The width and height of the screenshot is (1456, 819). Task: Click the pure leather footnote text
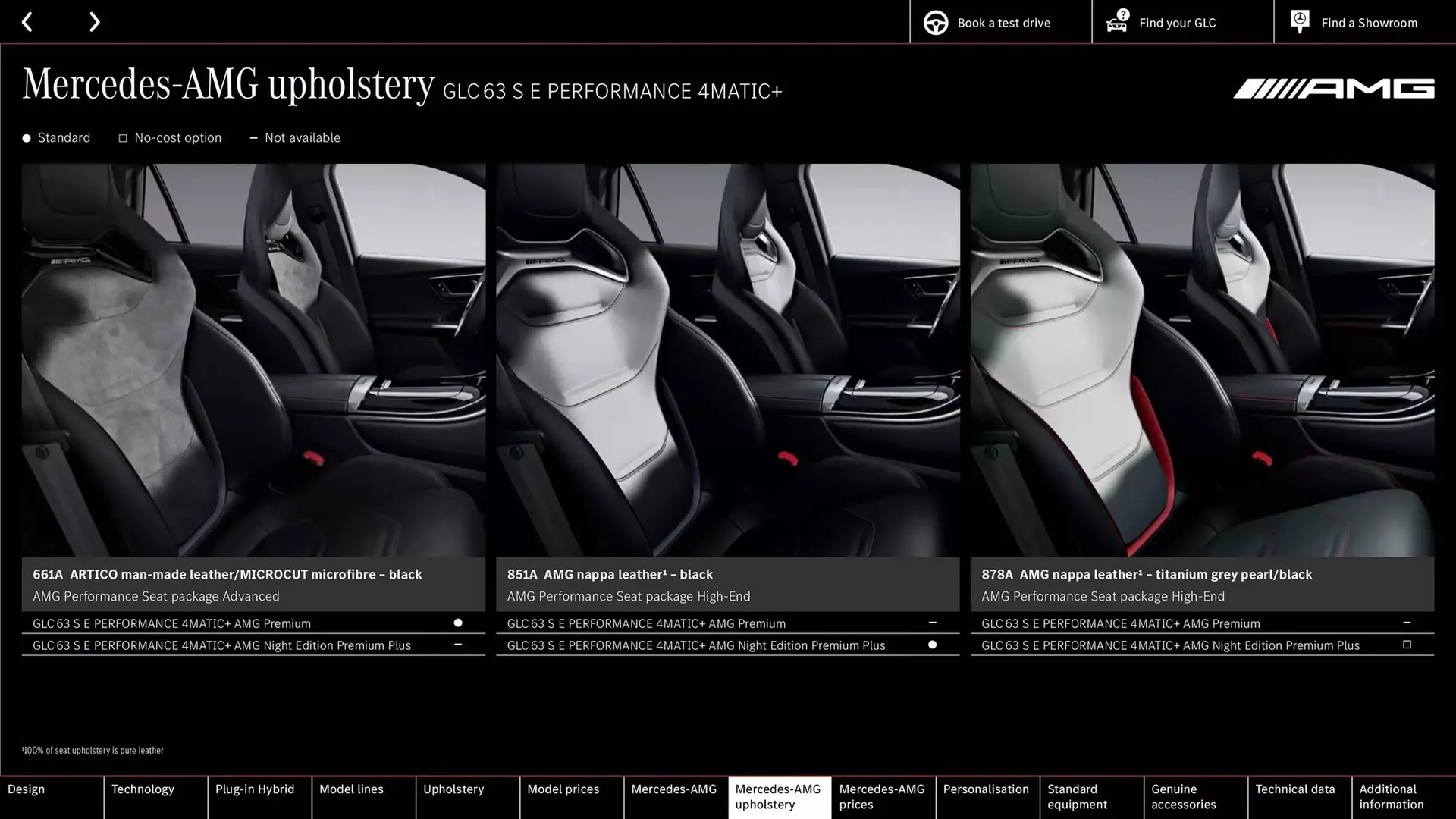93,750
